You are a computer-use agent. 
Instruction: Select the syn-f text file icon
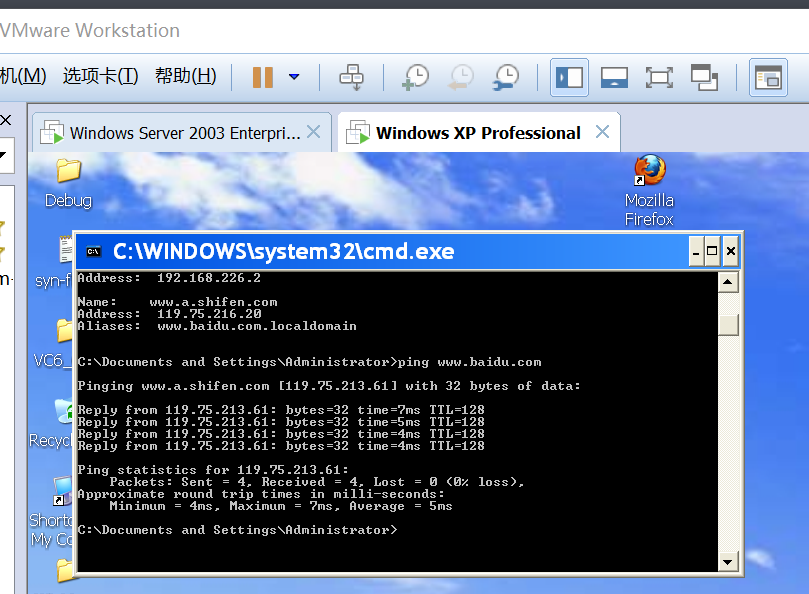[x=54, y=262]
